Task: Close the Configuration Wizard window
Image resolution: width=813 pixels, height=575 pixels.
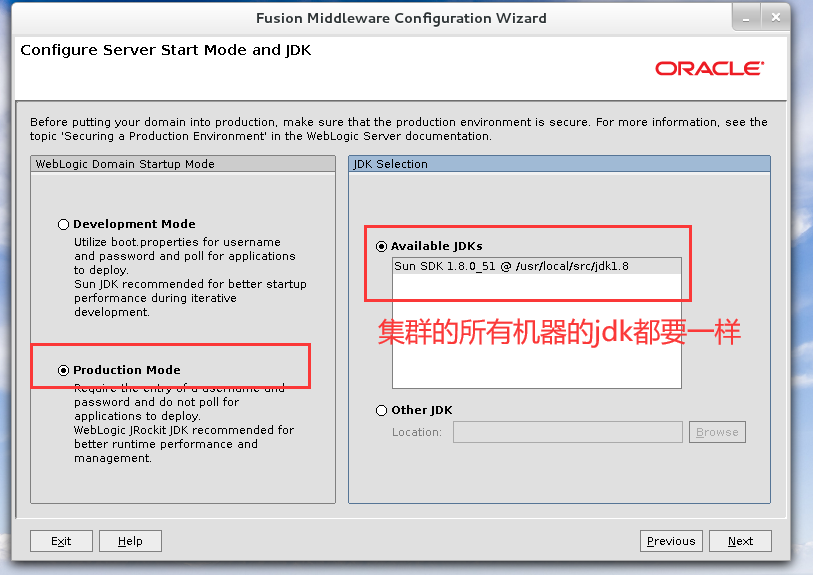Action: [x=776, y=18]
